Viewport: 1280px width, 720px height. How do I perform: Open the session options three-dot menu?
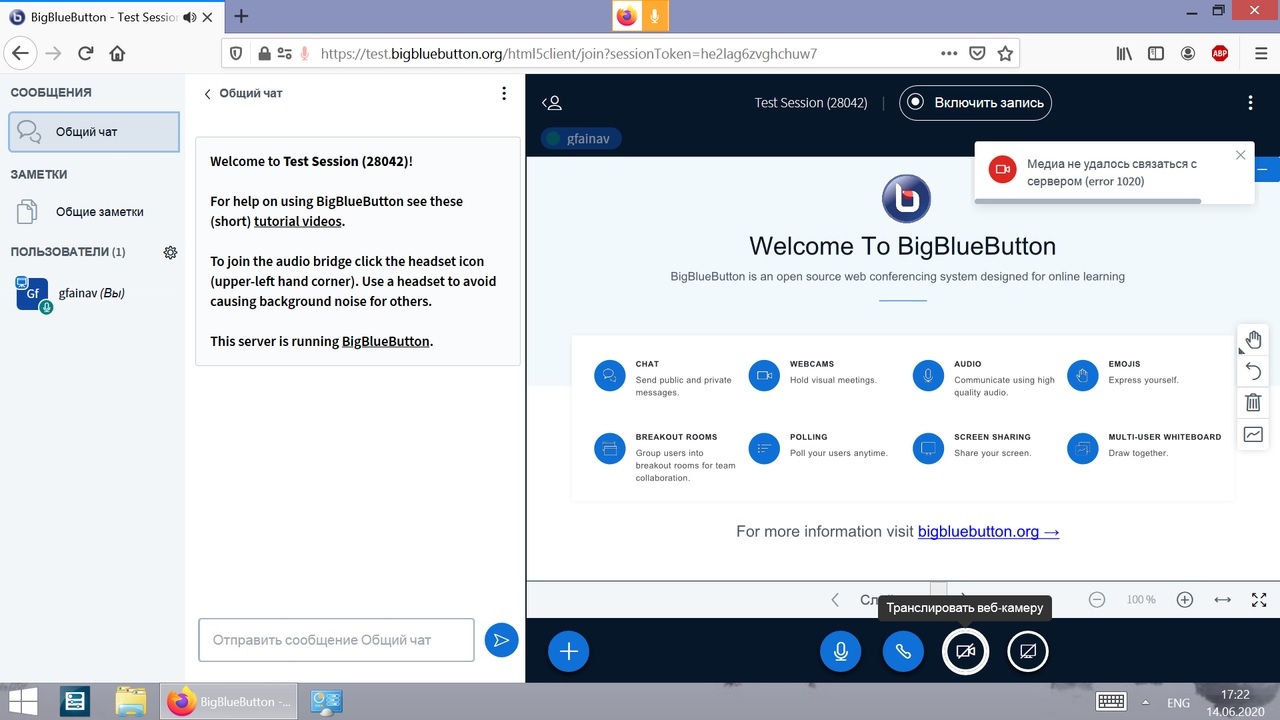pyautogui.click(x=1250, y=103)
